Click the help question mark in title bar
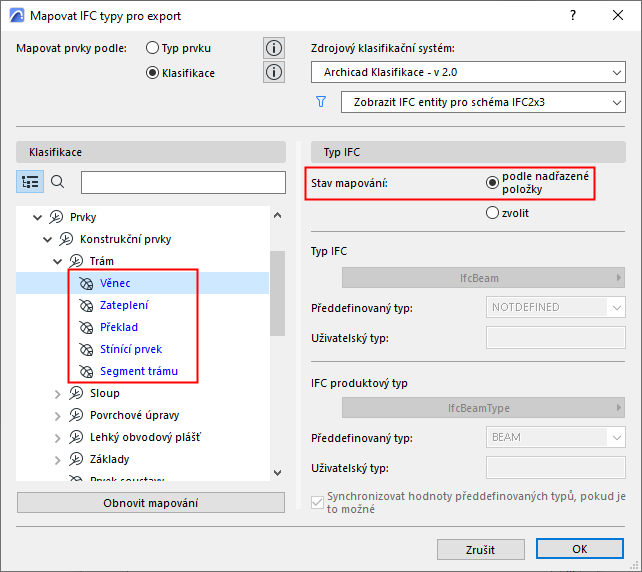Screen dimensions: 642x572 [x=573, y=17]
